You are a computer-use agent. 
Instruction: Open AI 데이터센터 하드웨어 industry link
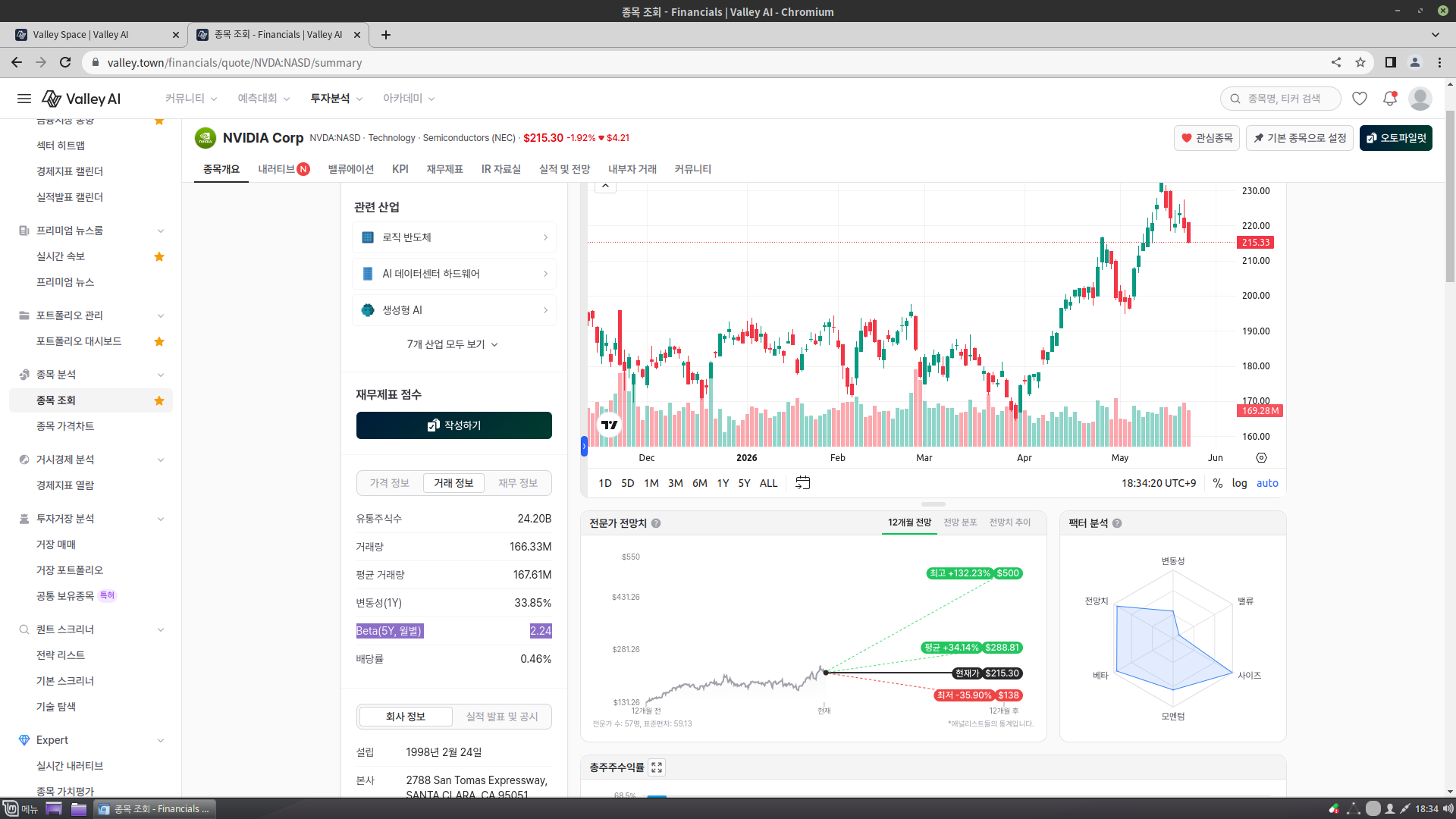[454, 274]
